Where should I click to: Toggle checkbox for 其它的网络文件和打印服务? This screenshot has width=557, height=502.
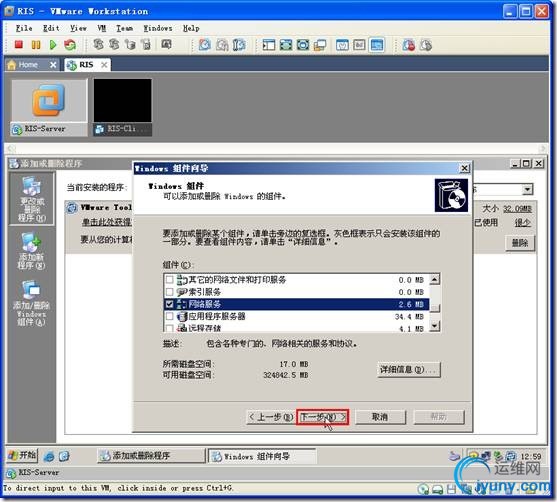pos(169,280)
